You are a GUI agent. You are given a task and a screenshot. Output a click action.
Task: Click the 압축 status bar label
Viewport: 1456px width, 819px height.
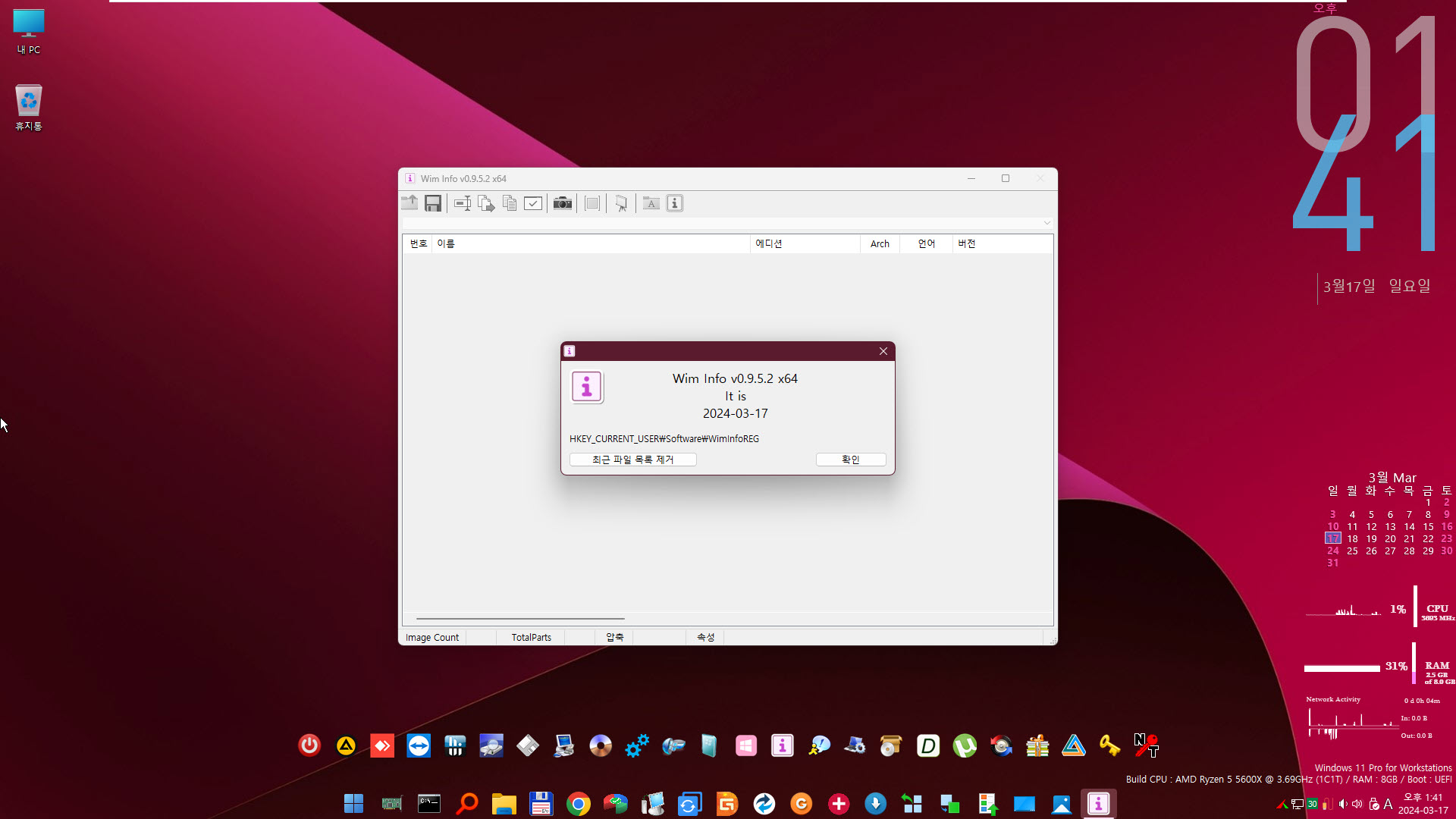point(614,638)
